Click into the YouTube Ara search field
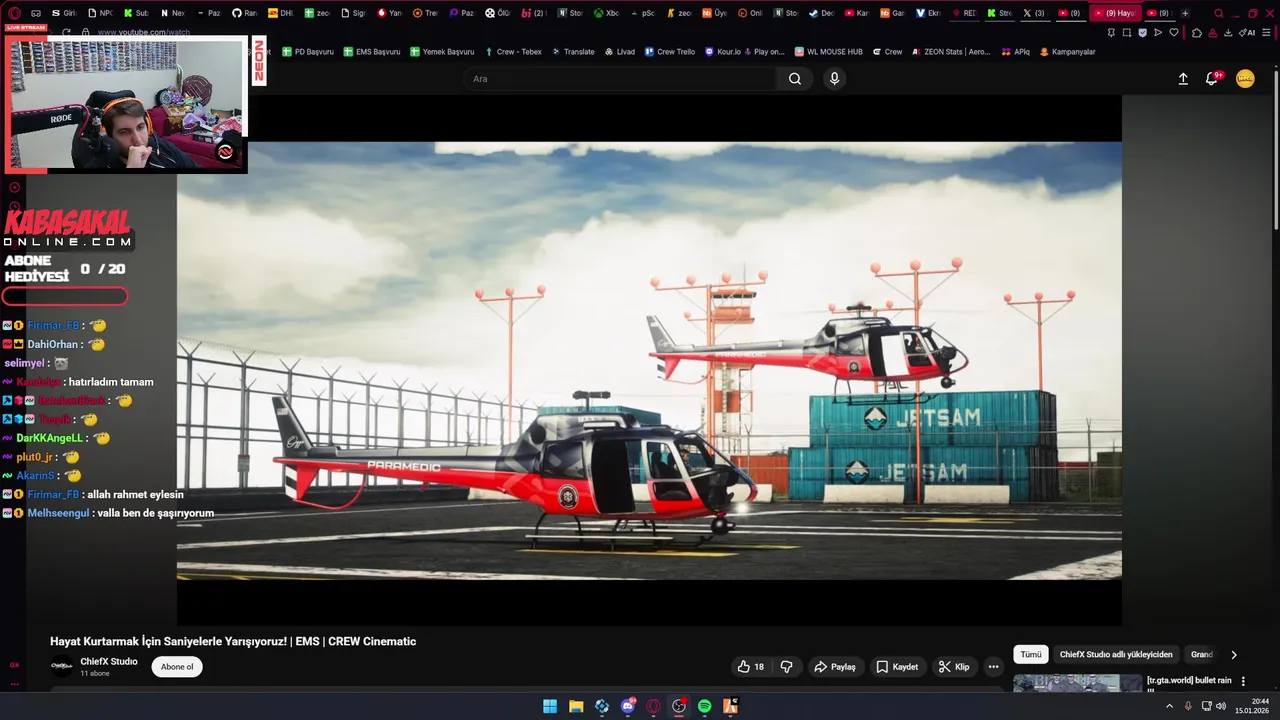 click(x=620, y=79)
